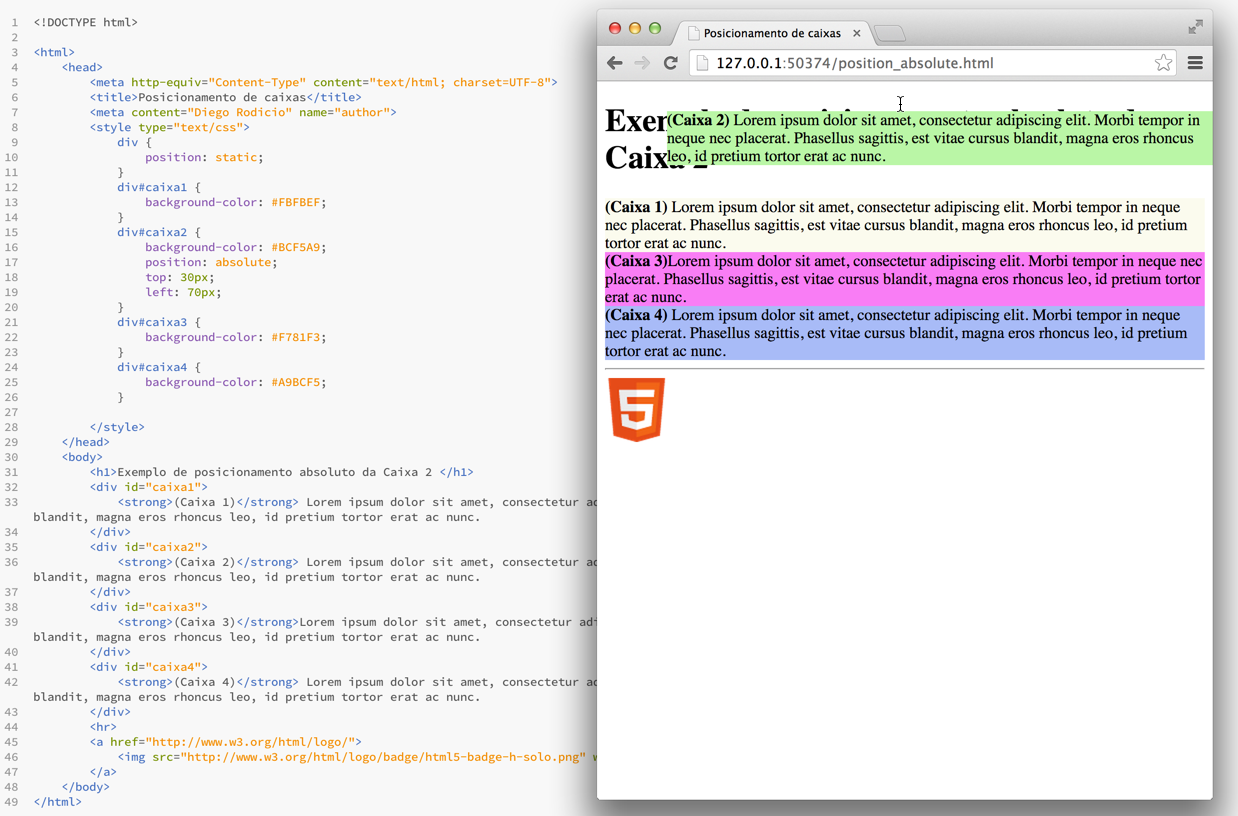
Task: Go back to the previous page
Action: tap(615, 63)
